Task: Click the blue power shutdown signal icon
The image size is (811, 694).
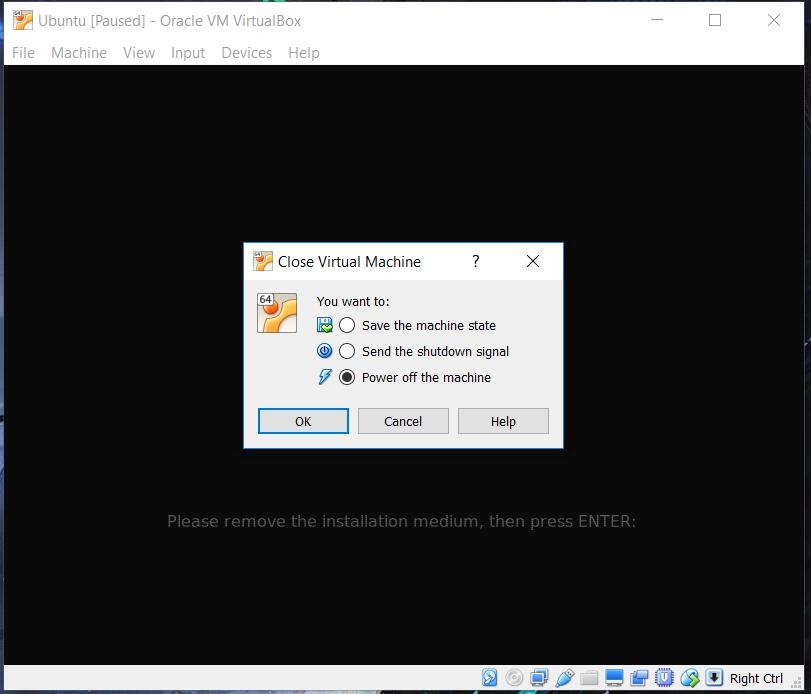Action: click(x=325, y=351)
